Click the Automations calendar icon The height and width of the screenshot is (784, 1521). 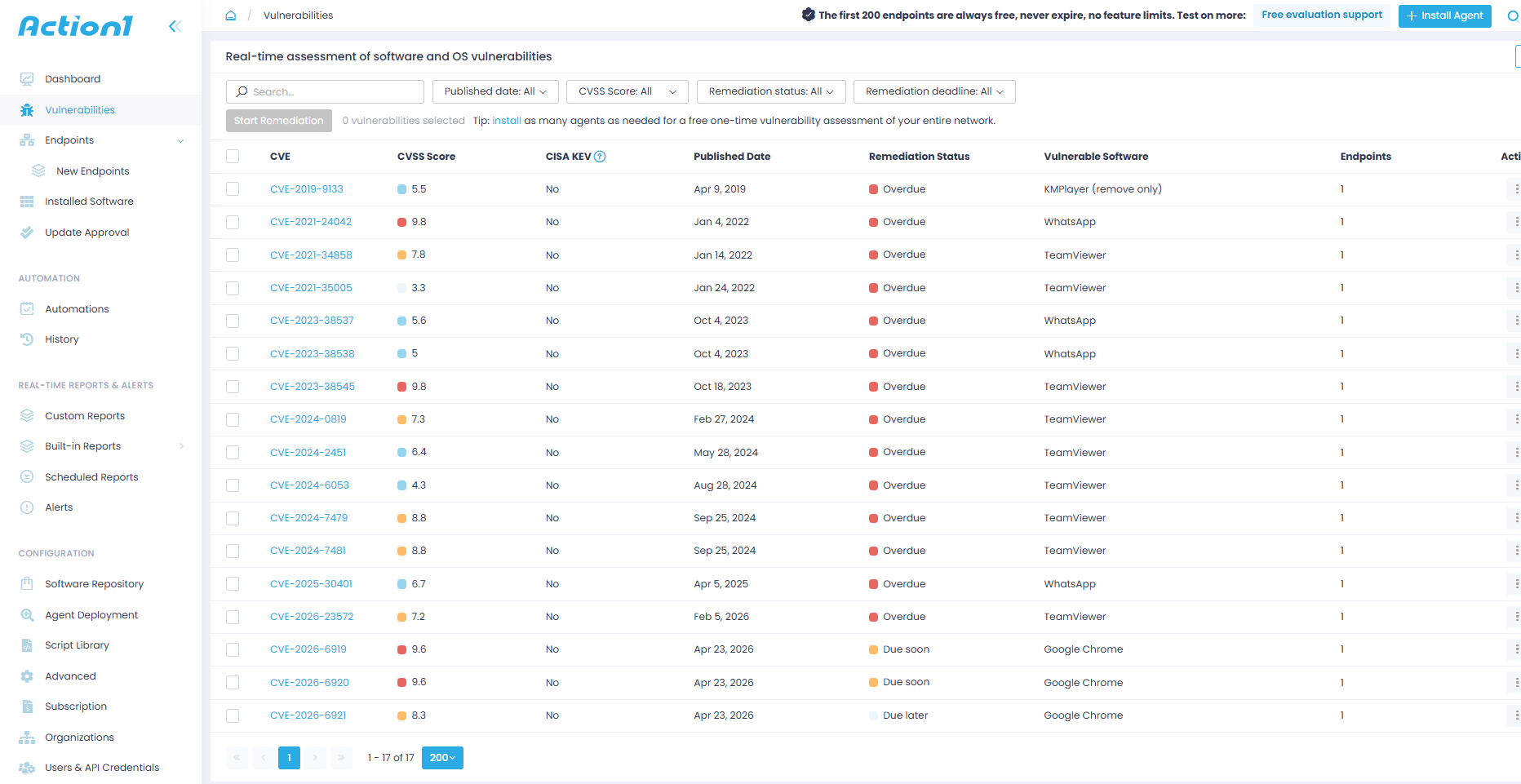coord(27,309)
